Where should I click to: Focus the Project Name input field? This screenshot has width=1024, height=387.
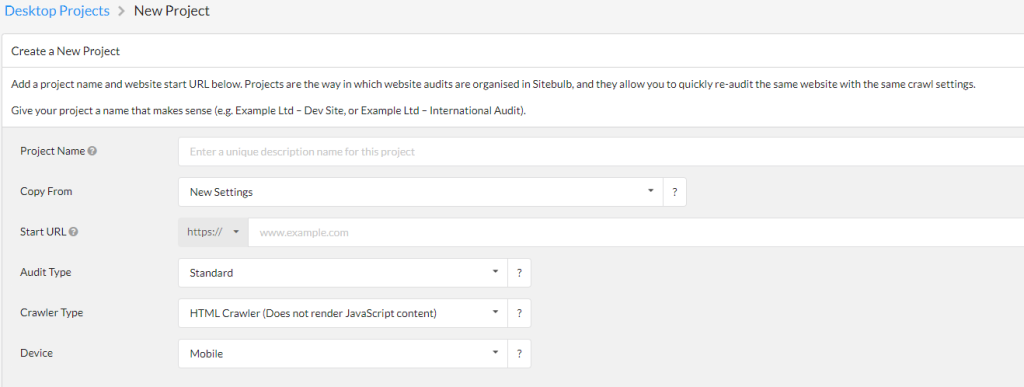click(601, 151)
